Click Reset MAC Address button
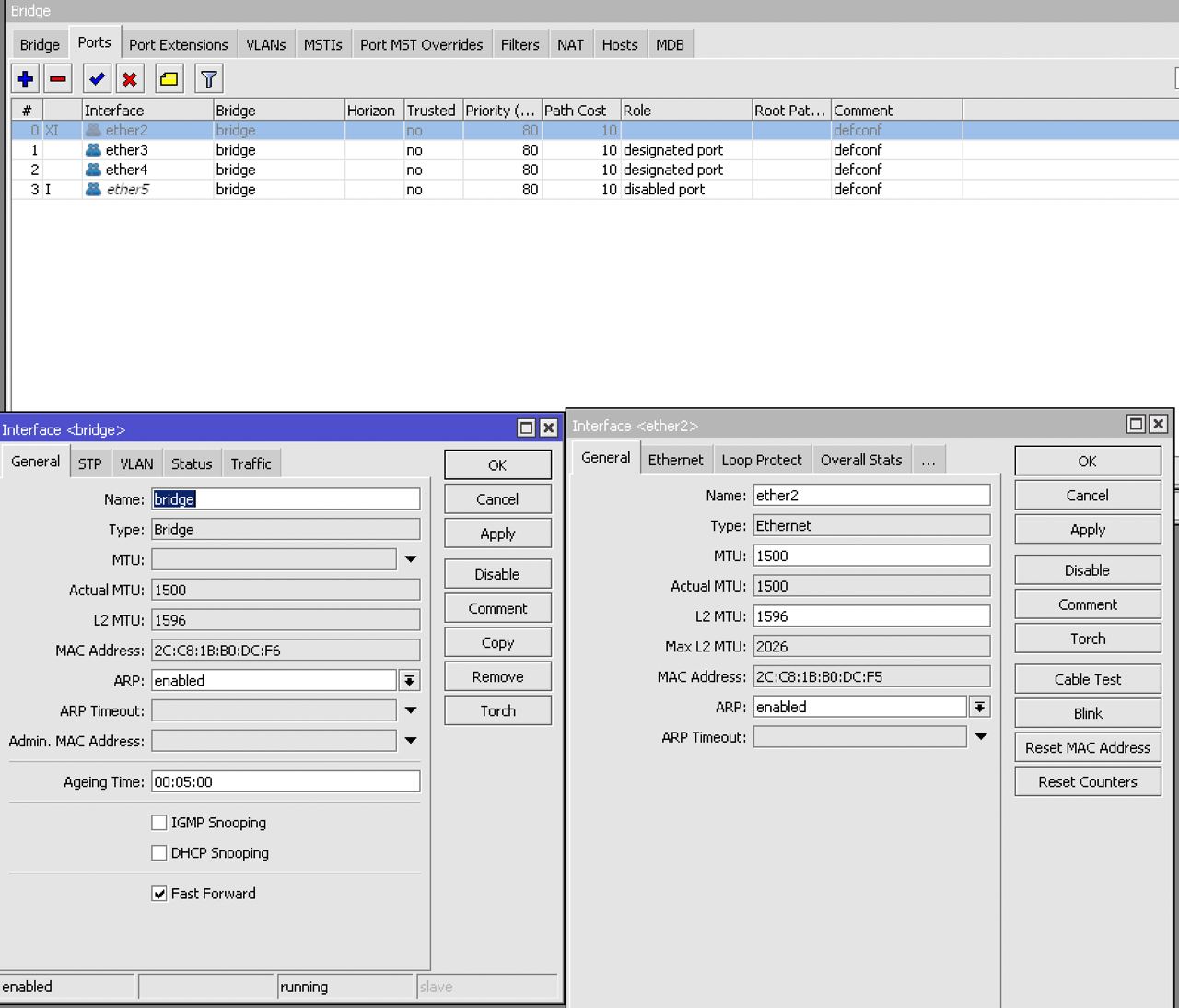Screen dimensions: 1179x1008 [x=1088, y=747]
